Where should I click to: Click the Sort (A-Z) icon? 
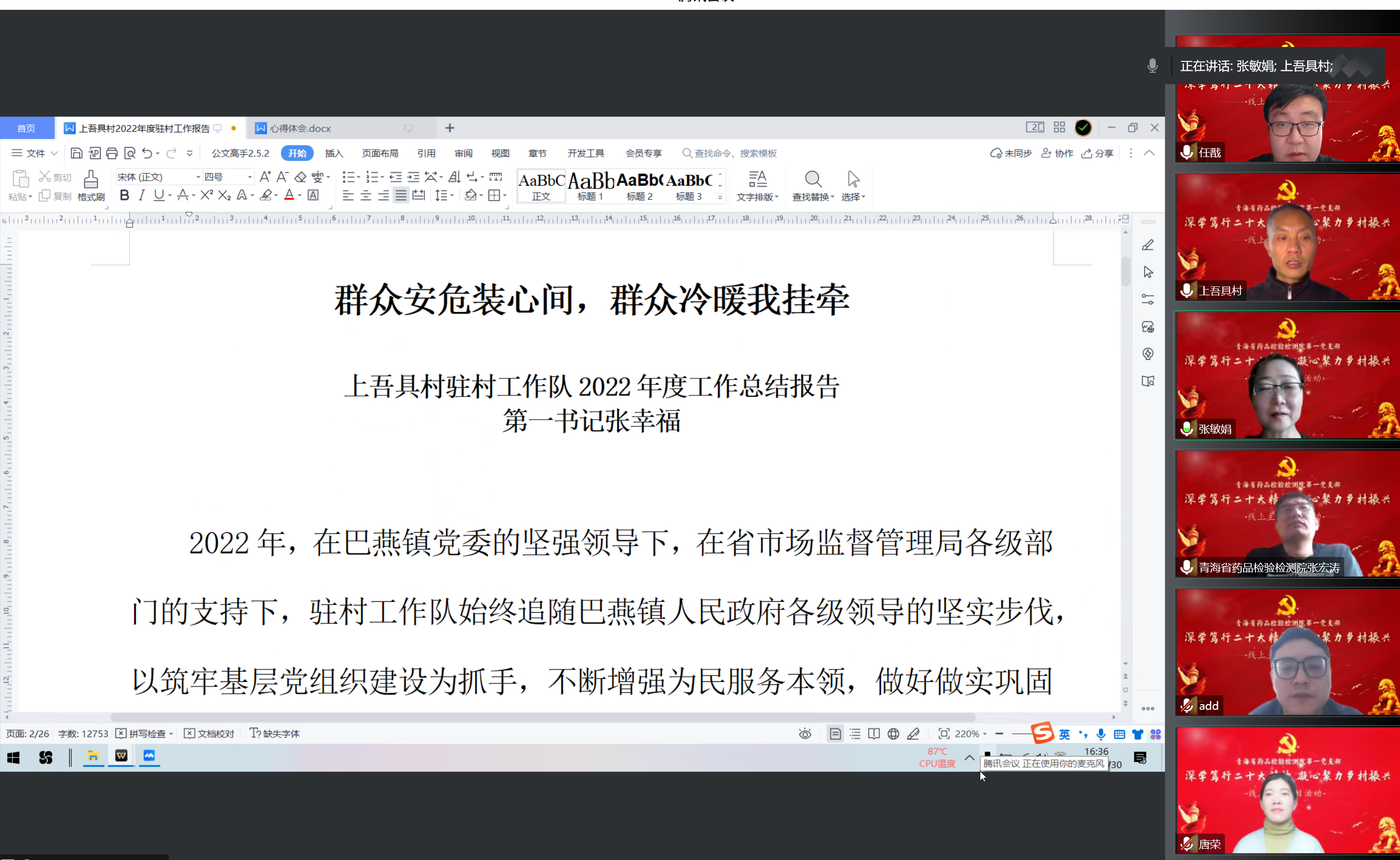click(x=454, y=177)
